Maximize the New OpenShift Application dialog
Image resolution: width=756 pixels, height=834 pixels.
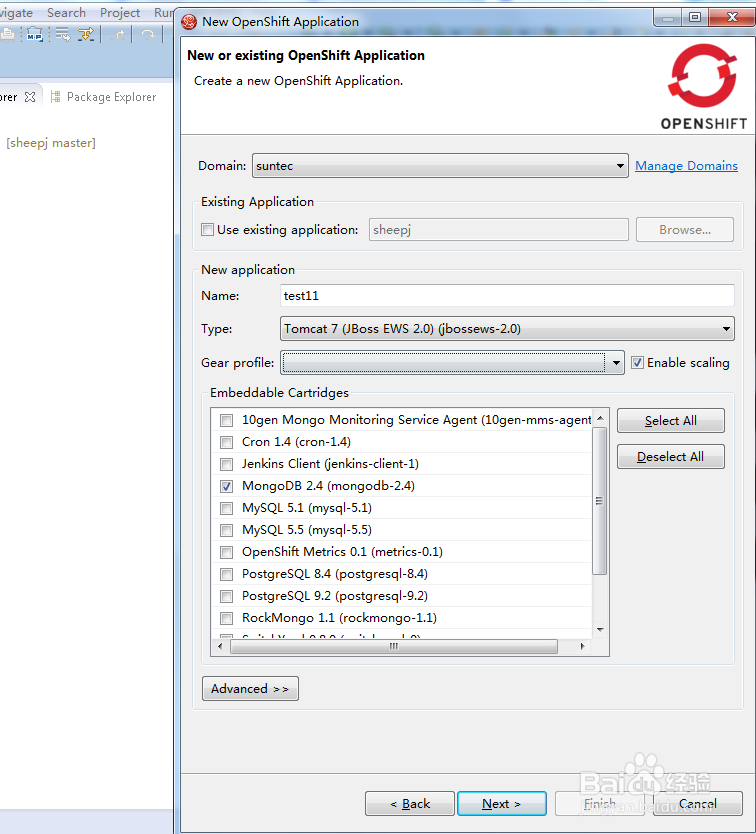(695, 17)
